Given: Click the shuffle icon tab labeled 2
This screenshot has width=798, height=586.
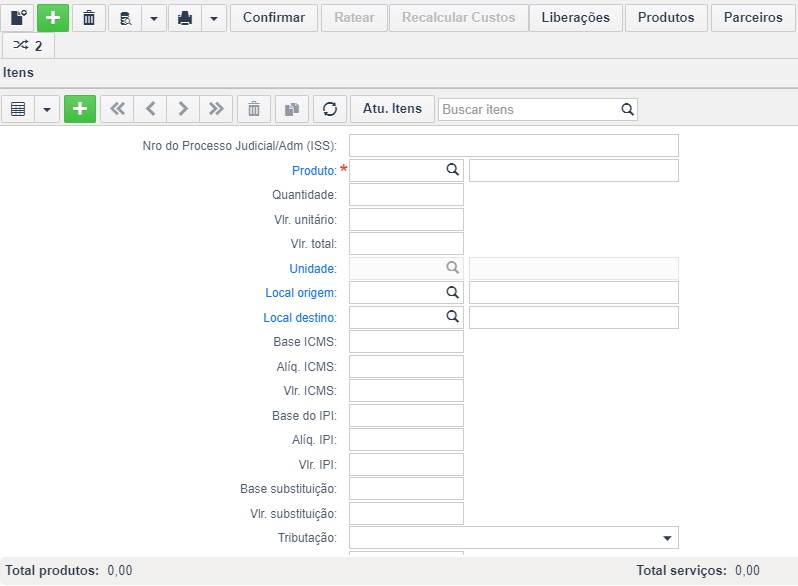Looking at the screenshot, I should pos(28,46).
